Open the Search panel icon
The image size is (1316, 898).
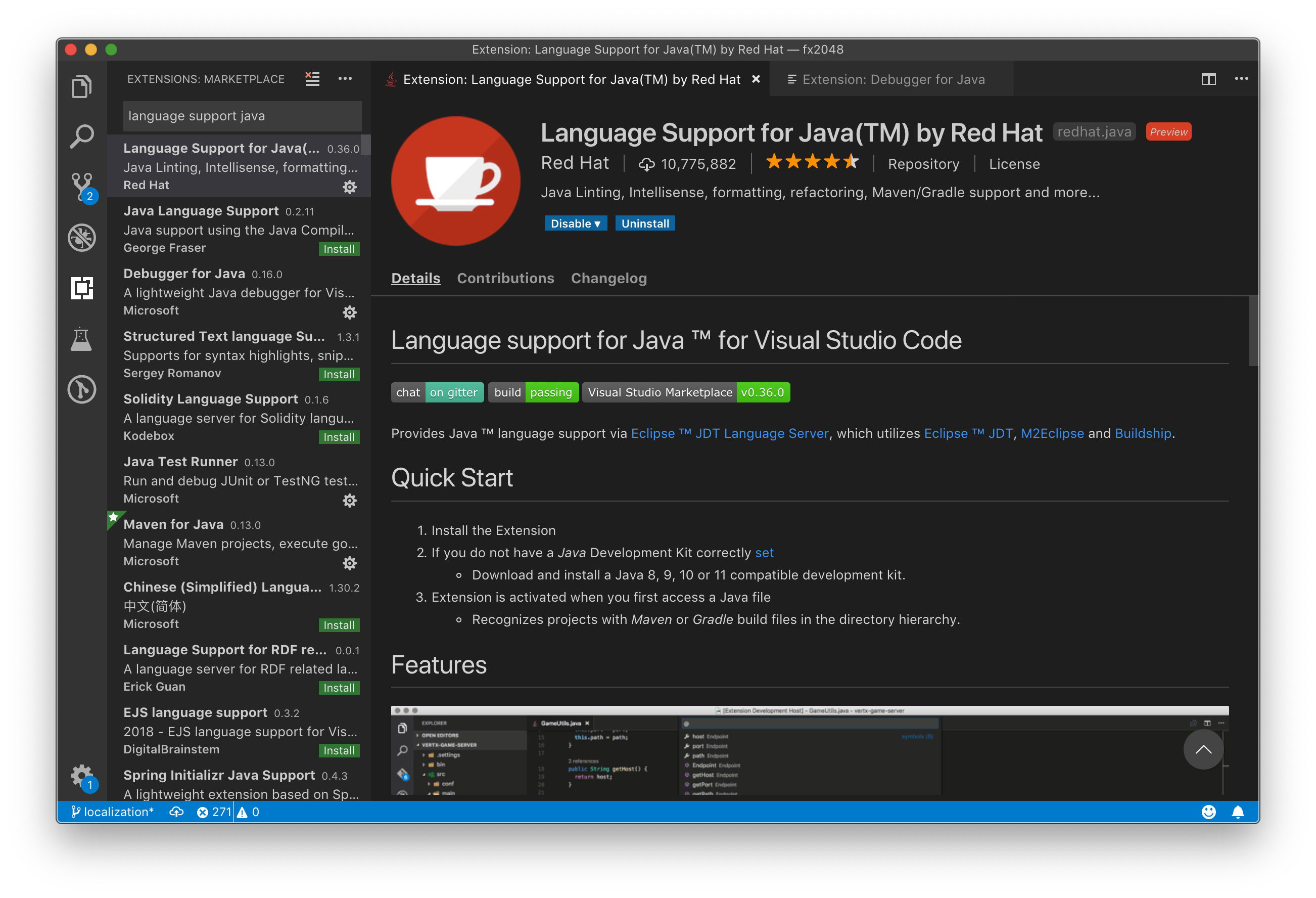pyautogui.click(x=83, y=136)
